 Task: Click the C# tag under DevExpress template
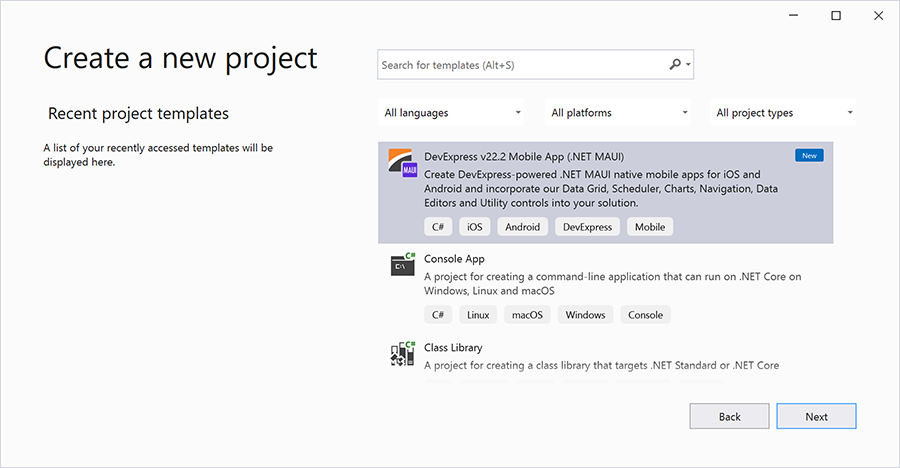pyautogui.click(x=438, y=227)
